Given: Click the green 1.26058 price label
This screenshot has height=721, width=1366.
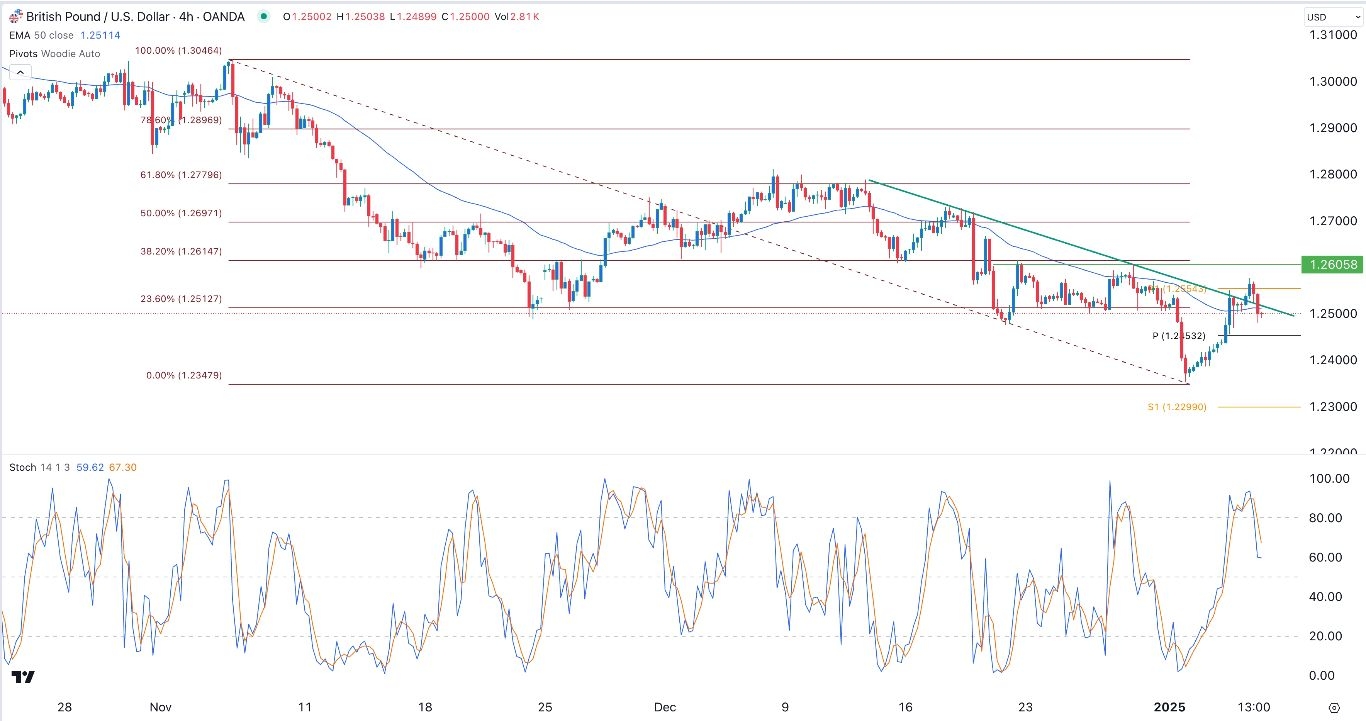Looking at the screenshot, I should click(x=1334, y=264).
